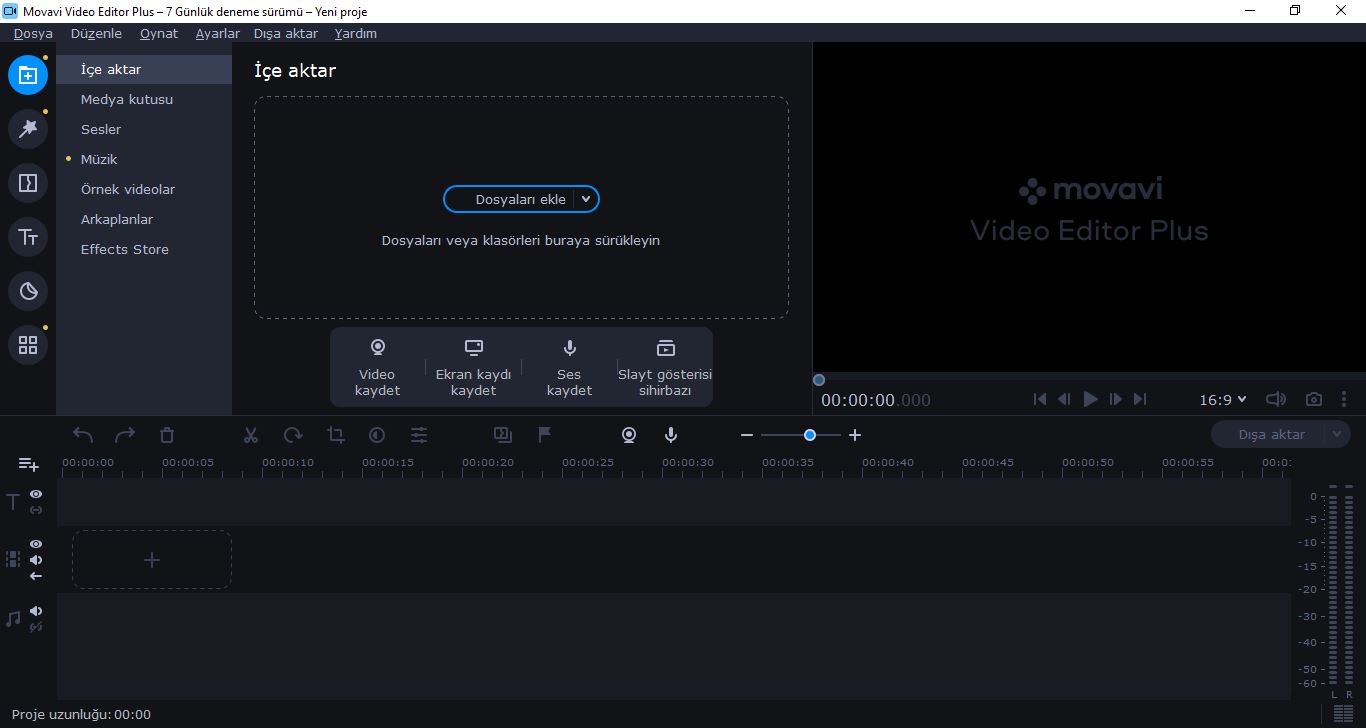
Task: Select Arkaplanlar in the side list
Action: [144, 219]
